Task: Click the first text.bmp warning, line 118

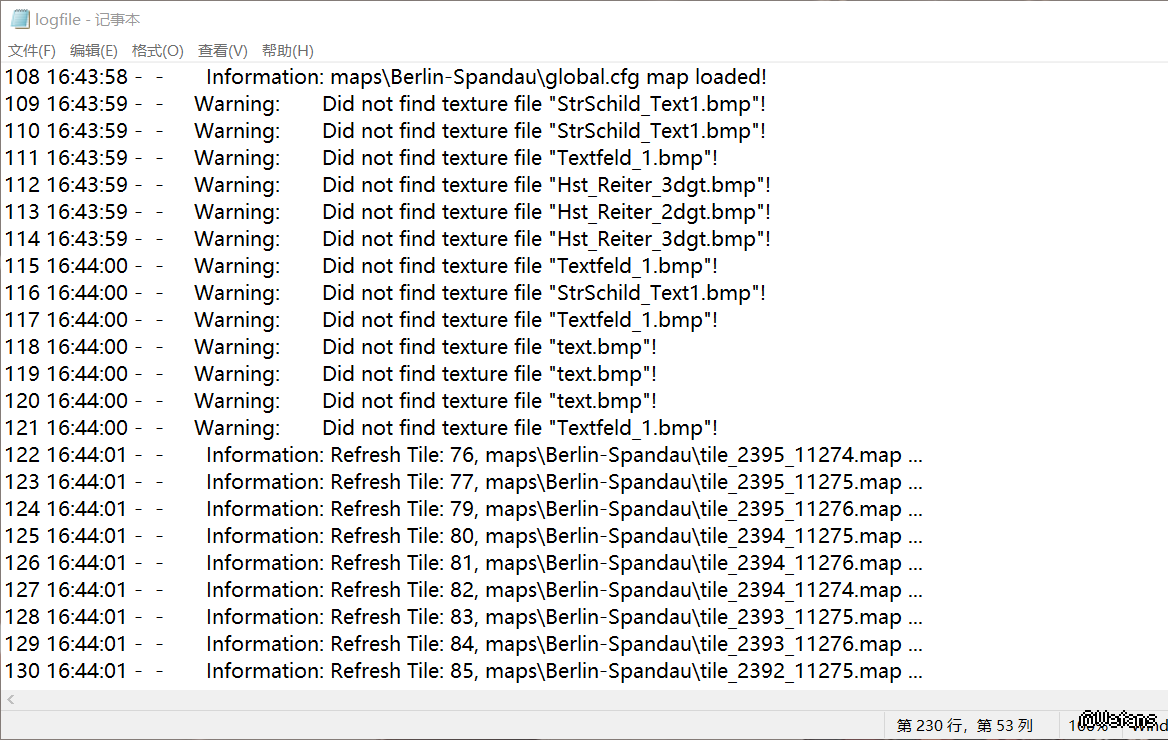Action: pos(602,347)
